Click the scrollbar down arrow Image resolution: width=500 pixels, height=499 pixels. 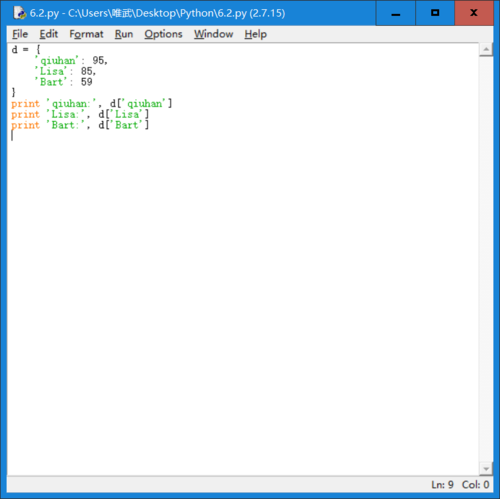pyautogui.click(x=486, y=469)
